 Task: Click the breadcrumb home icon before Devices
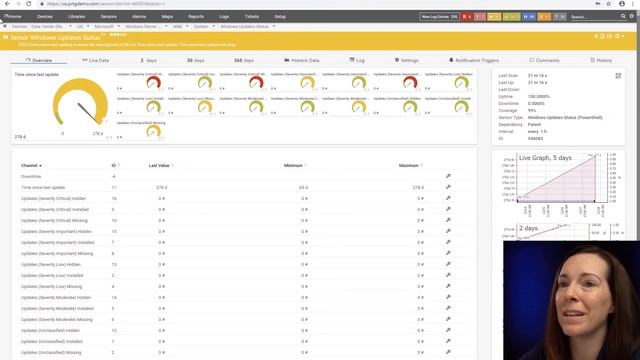point(5,26)
